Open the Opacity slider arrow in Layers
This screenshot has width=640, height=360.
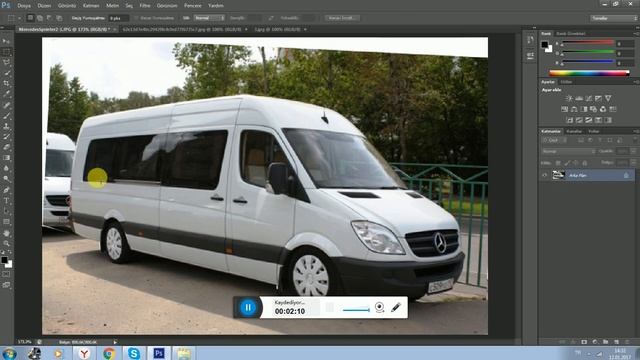pos(633,151)
